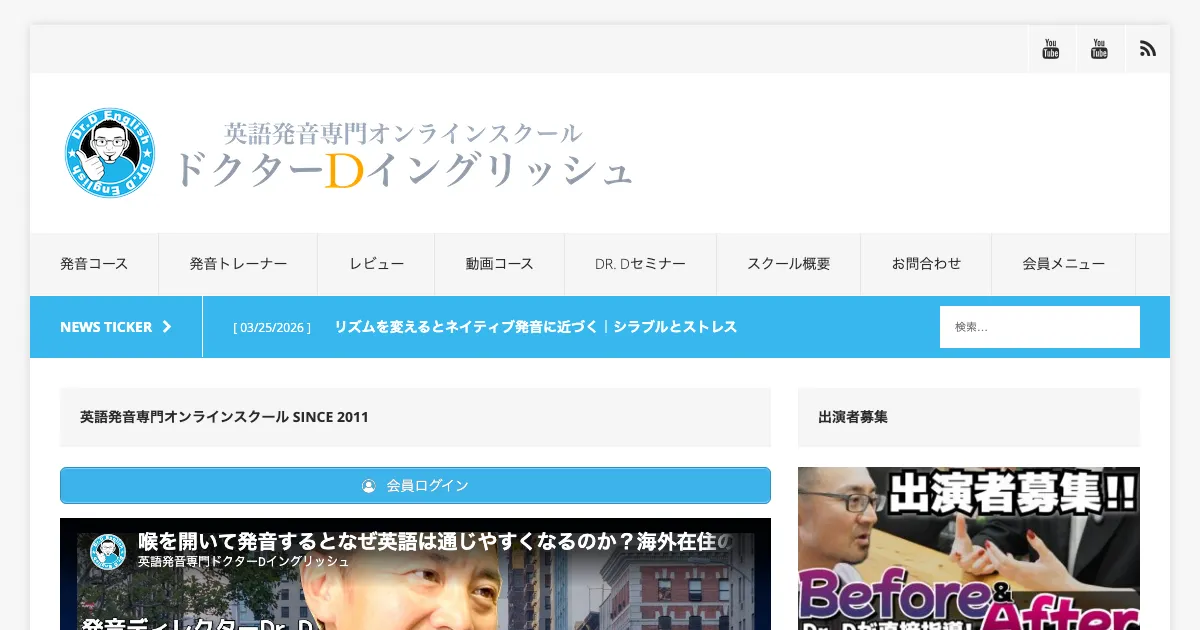Click the channel avatar in video player
The width and height of the screenshot is (1200, 630).
[x=107, y=551]
